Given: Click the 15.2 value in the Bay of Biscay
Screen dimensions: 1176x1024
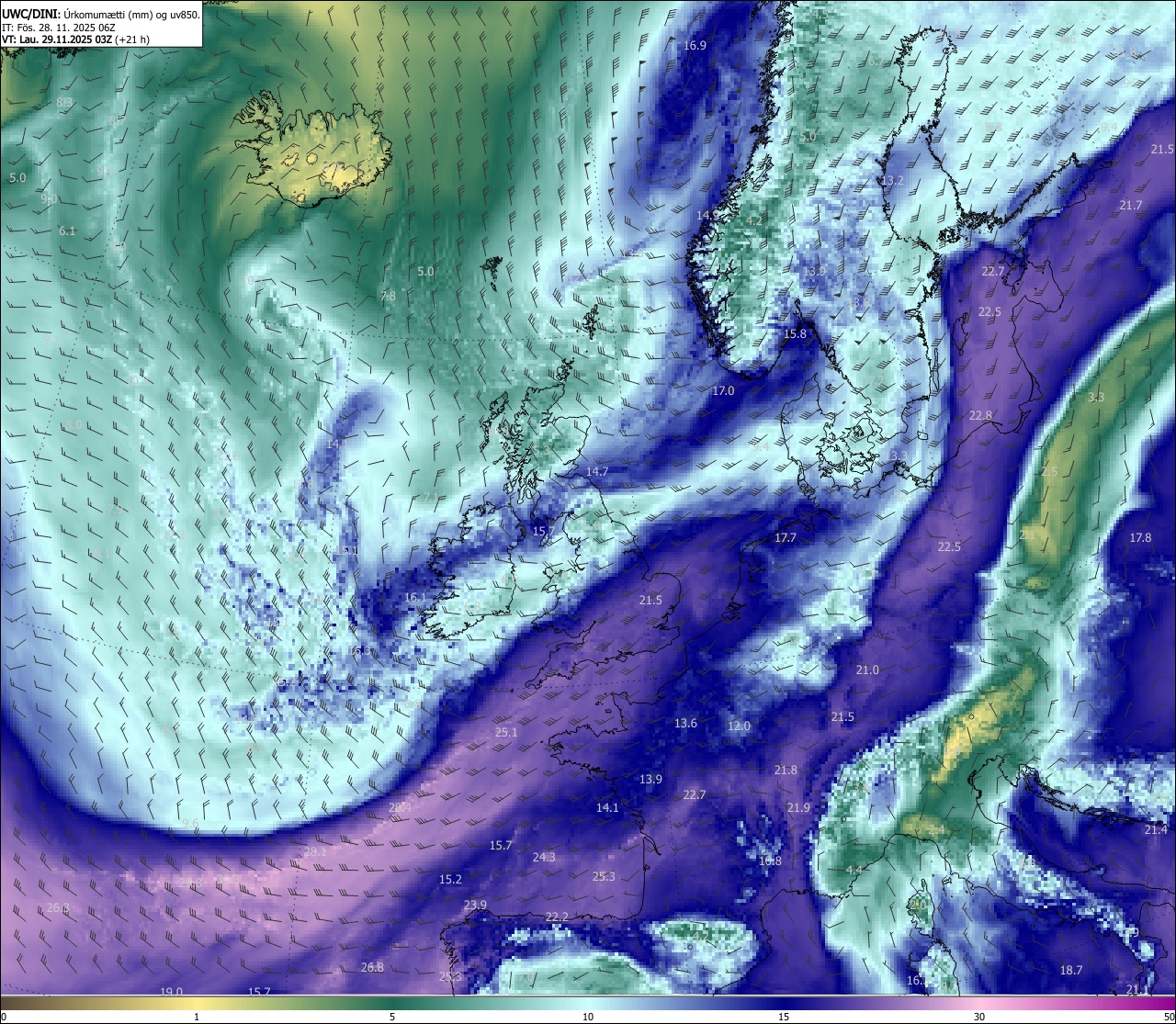Looking at the screenshot, I should [x=450, y=880].
